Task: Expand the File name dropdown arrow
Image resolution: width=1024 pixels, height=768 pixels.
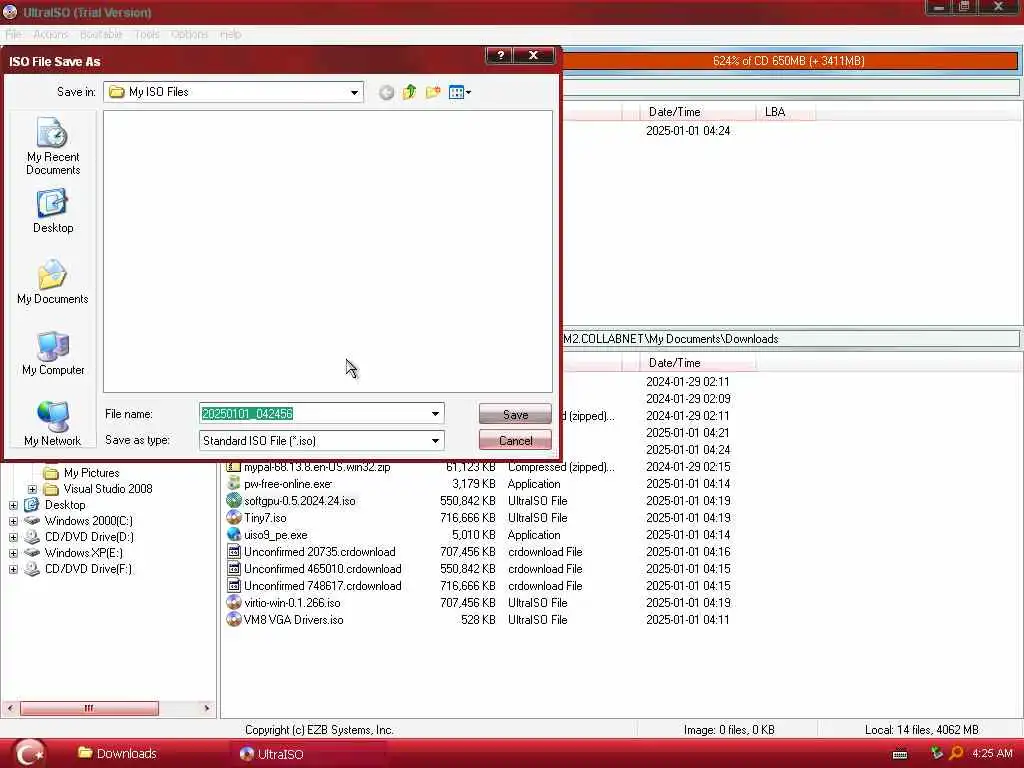Action: click(435, 413)
